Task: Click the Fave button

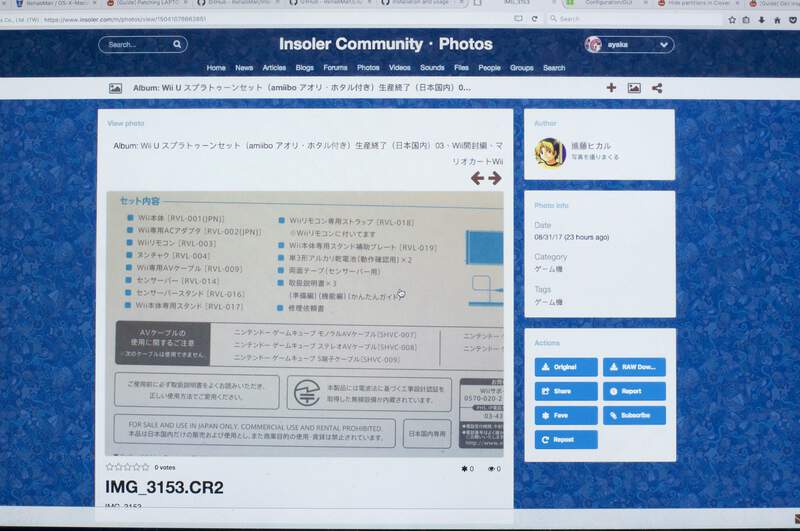Action: tap(566, 415)
